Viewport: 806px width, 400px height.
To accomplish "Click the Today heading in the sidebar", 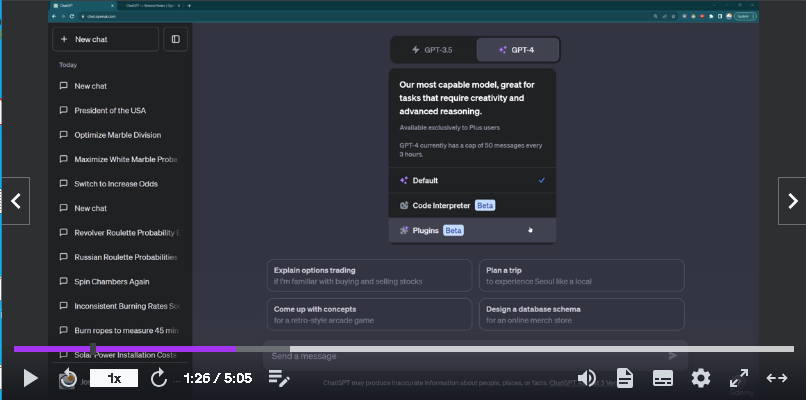I will pos(68,65).
